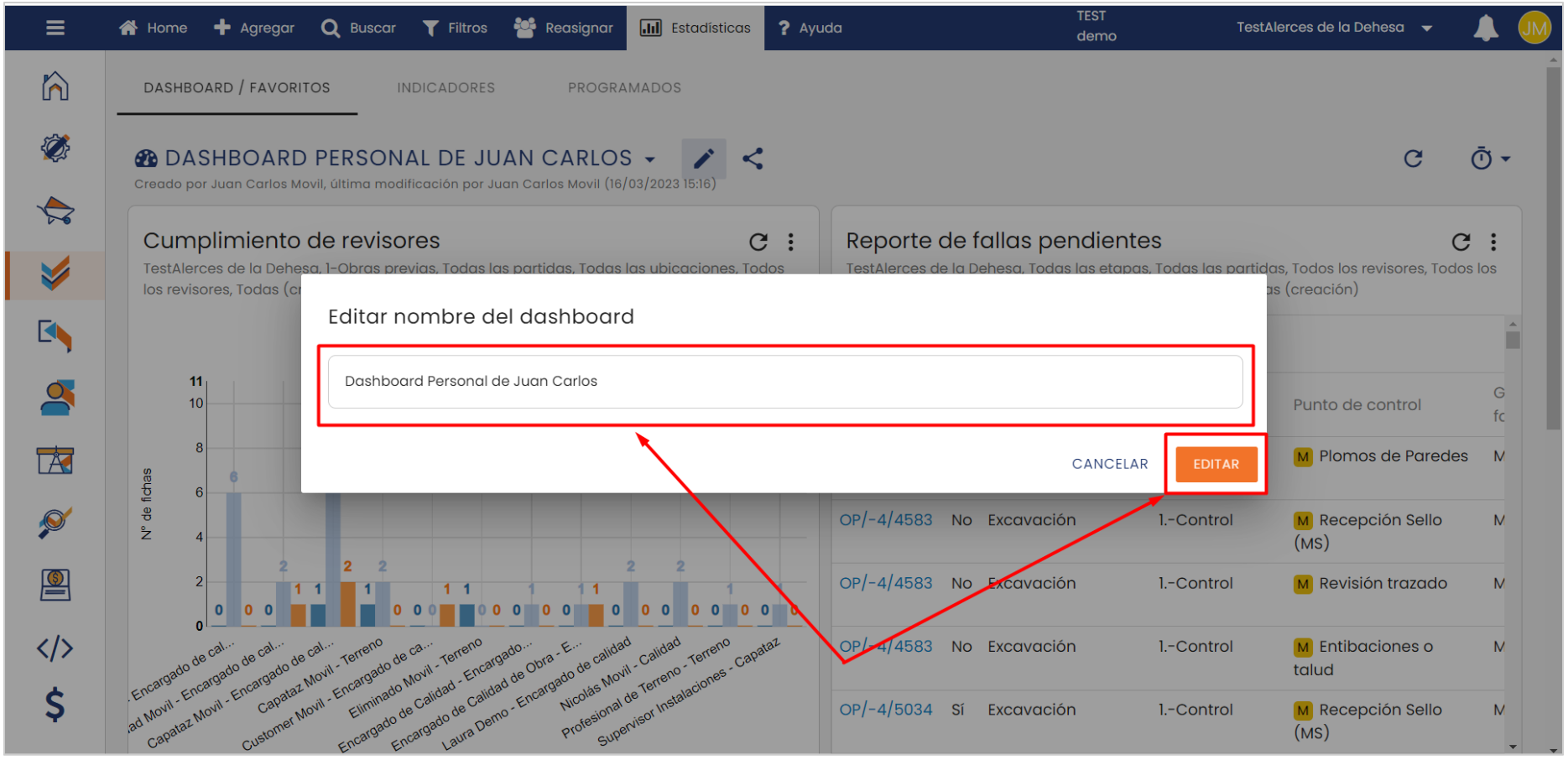Viewport: 1568px width, 760px height.
Task: Click the dollar sign icon in sidebar
Action: (x=55, y=705)
